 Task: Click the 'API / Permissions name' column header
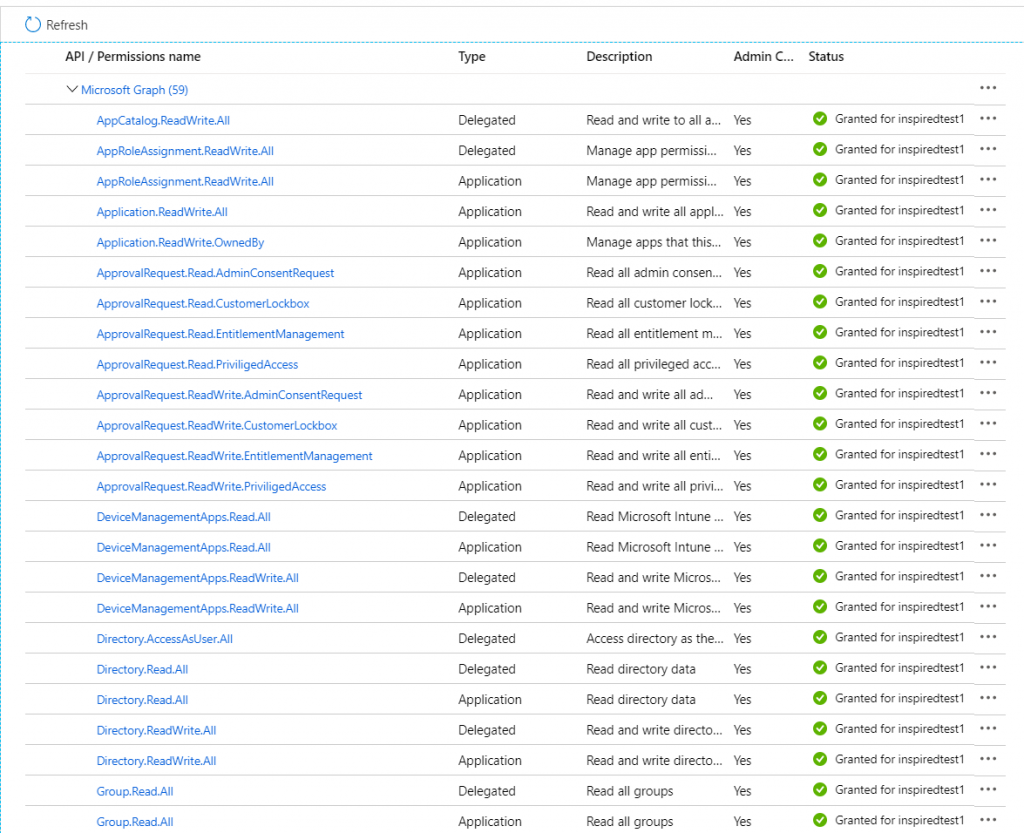(133, 57)
